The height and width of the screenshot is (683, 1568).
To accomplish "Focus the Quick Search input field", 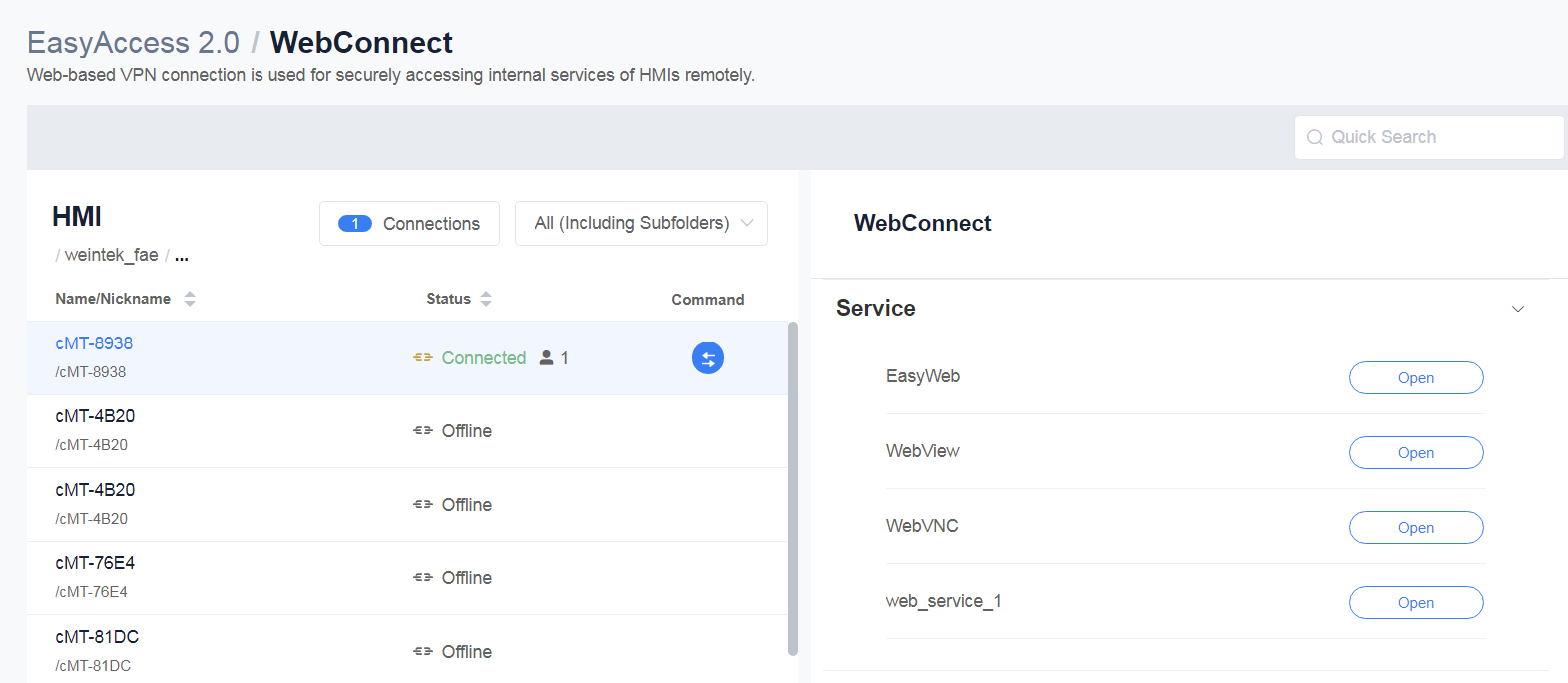I will (1429, 137).
